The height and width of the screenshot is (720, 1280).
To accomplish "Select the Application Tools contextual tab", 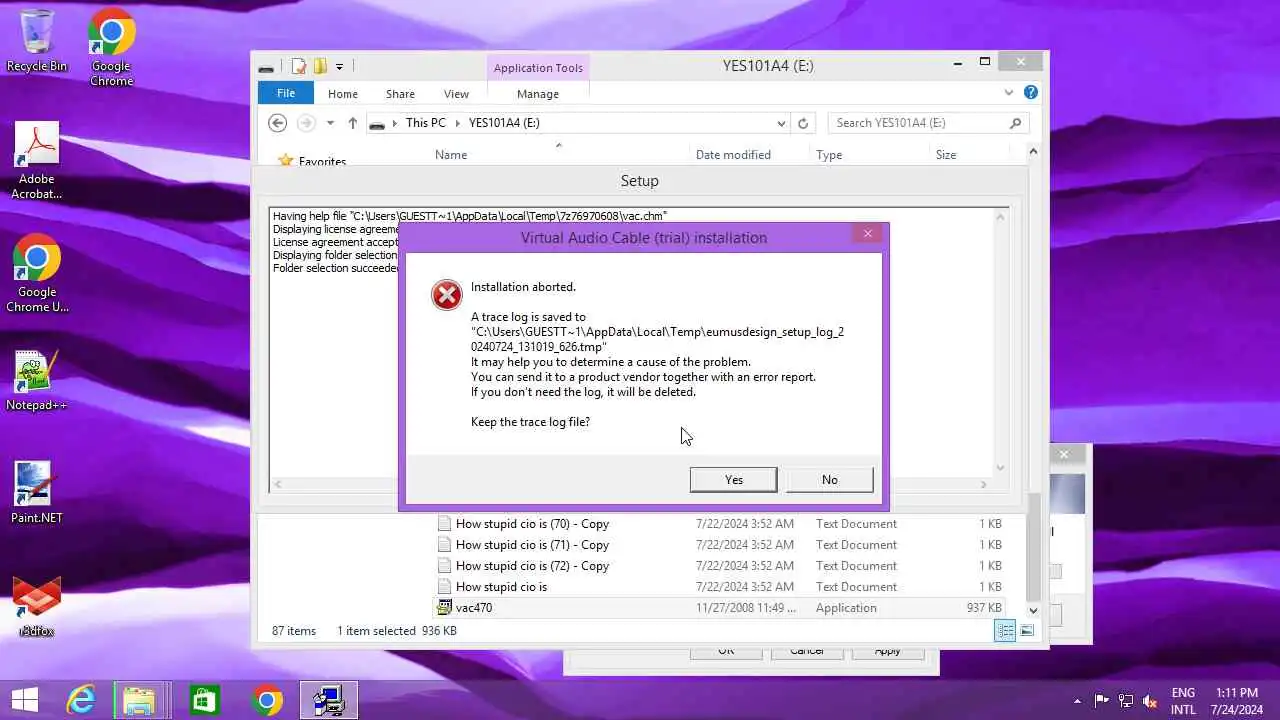I will (x=538, y=68).
